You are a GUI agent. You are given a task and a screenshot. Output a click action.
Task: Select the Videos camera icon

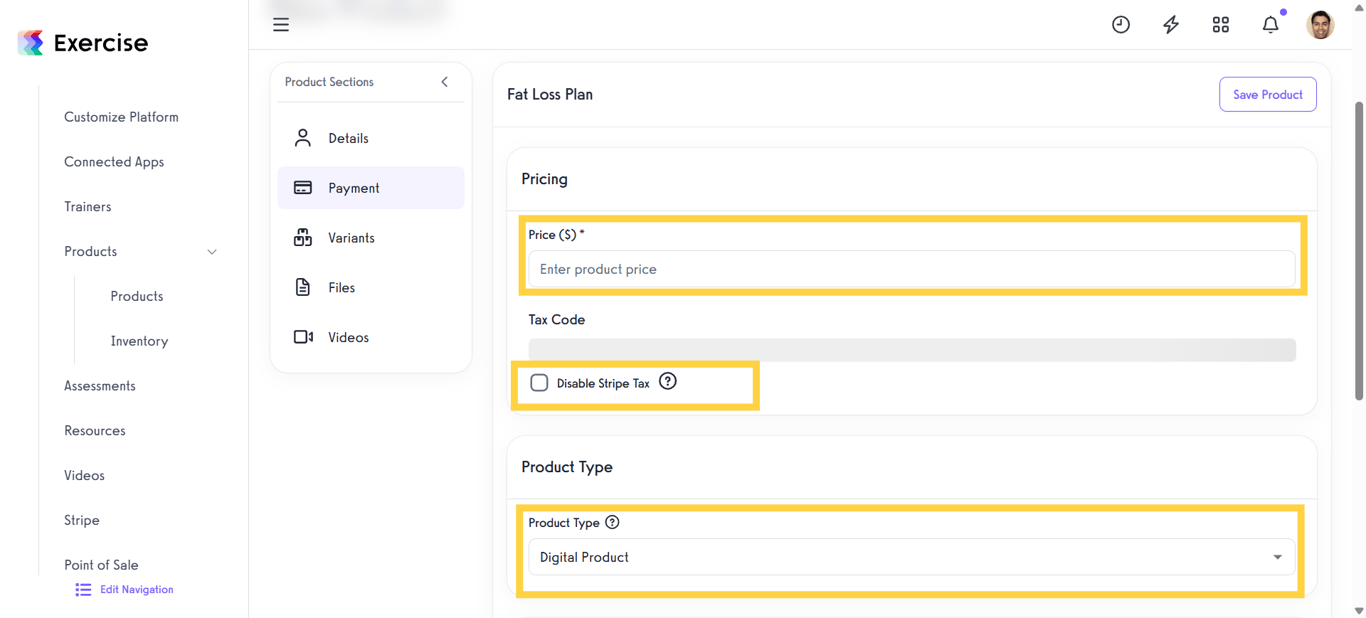click(303, 337)
